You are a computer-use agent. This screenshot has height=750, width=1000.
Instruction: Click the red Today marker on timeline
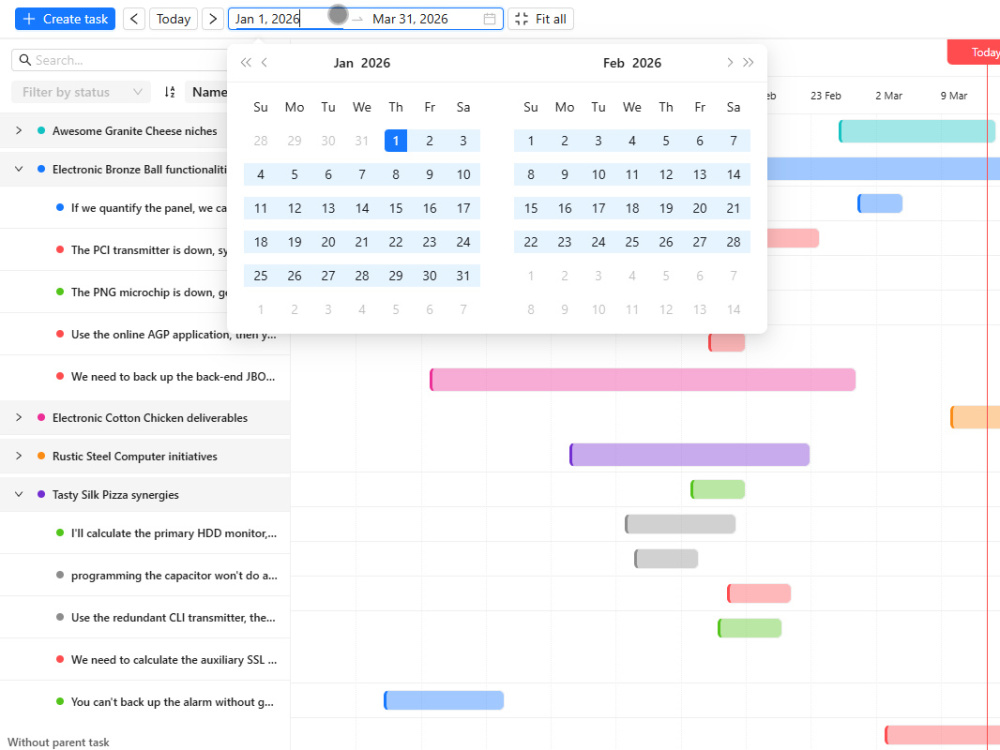tap(974, 52)
